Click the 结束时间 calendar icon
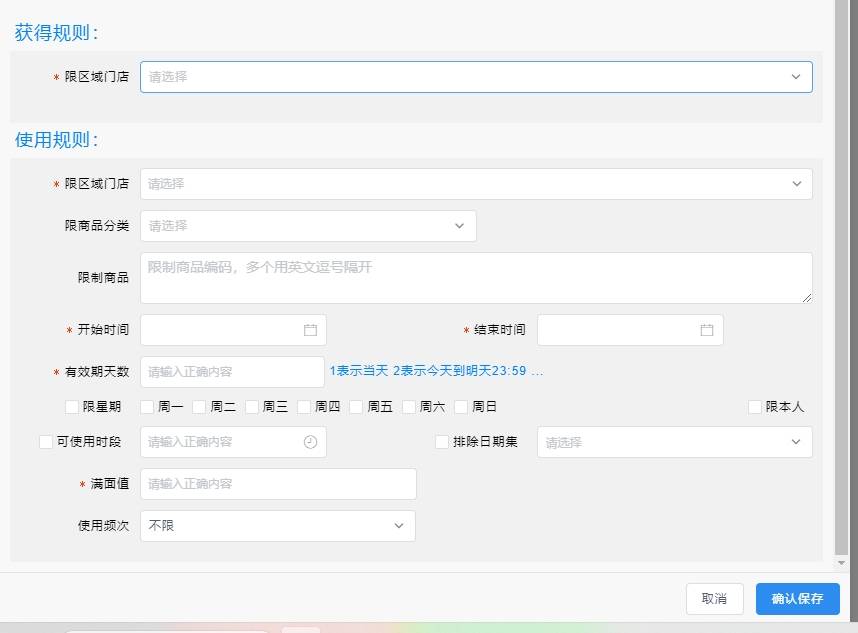Image resolution: width=858 pixels, height=633 pixels. (x=707, y=330)
